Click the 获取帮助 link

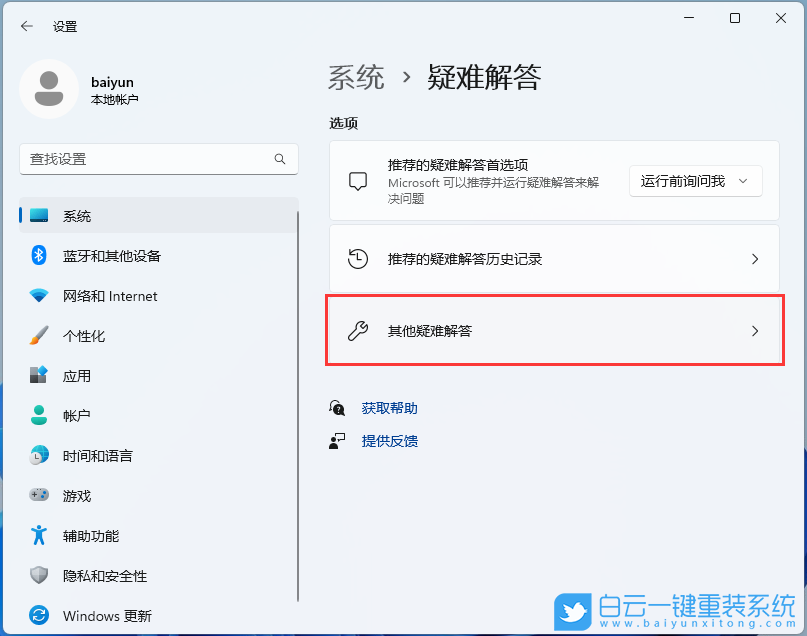pos(389,407)
